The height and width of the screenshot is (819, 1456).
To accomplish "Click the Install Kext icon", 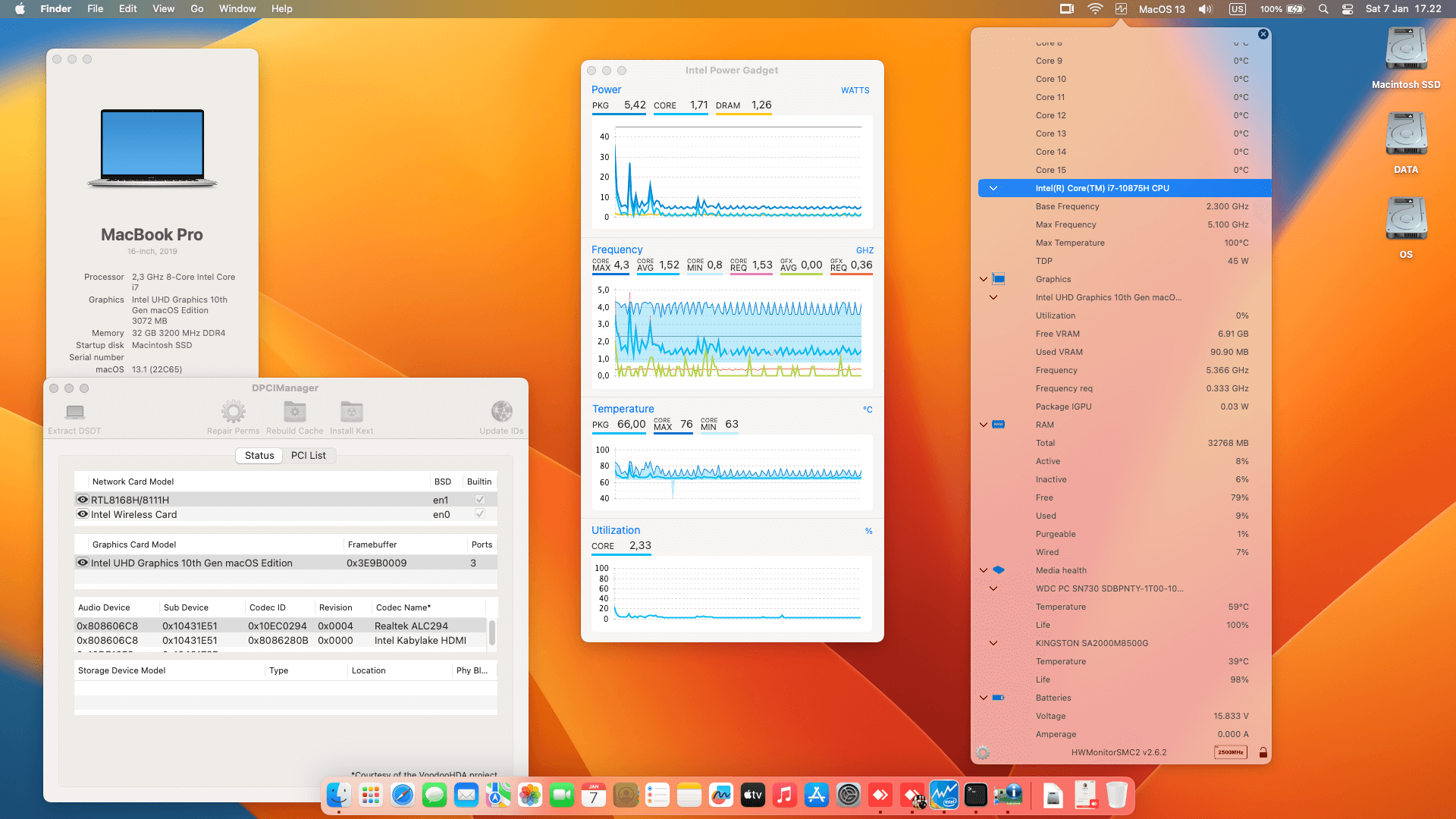I will pos(351,412).
